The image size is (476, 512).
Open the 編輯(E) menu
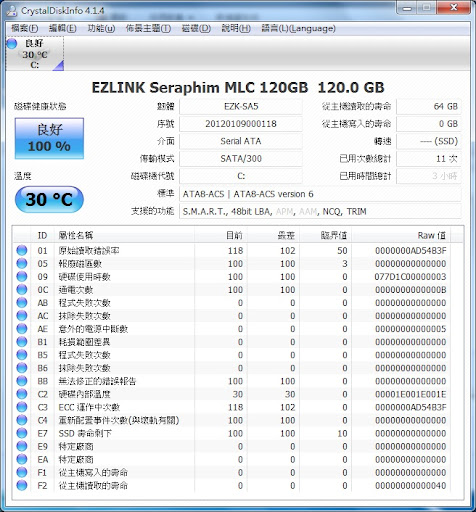pos(62,28)
